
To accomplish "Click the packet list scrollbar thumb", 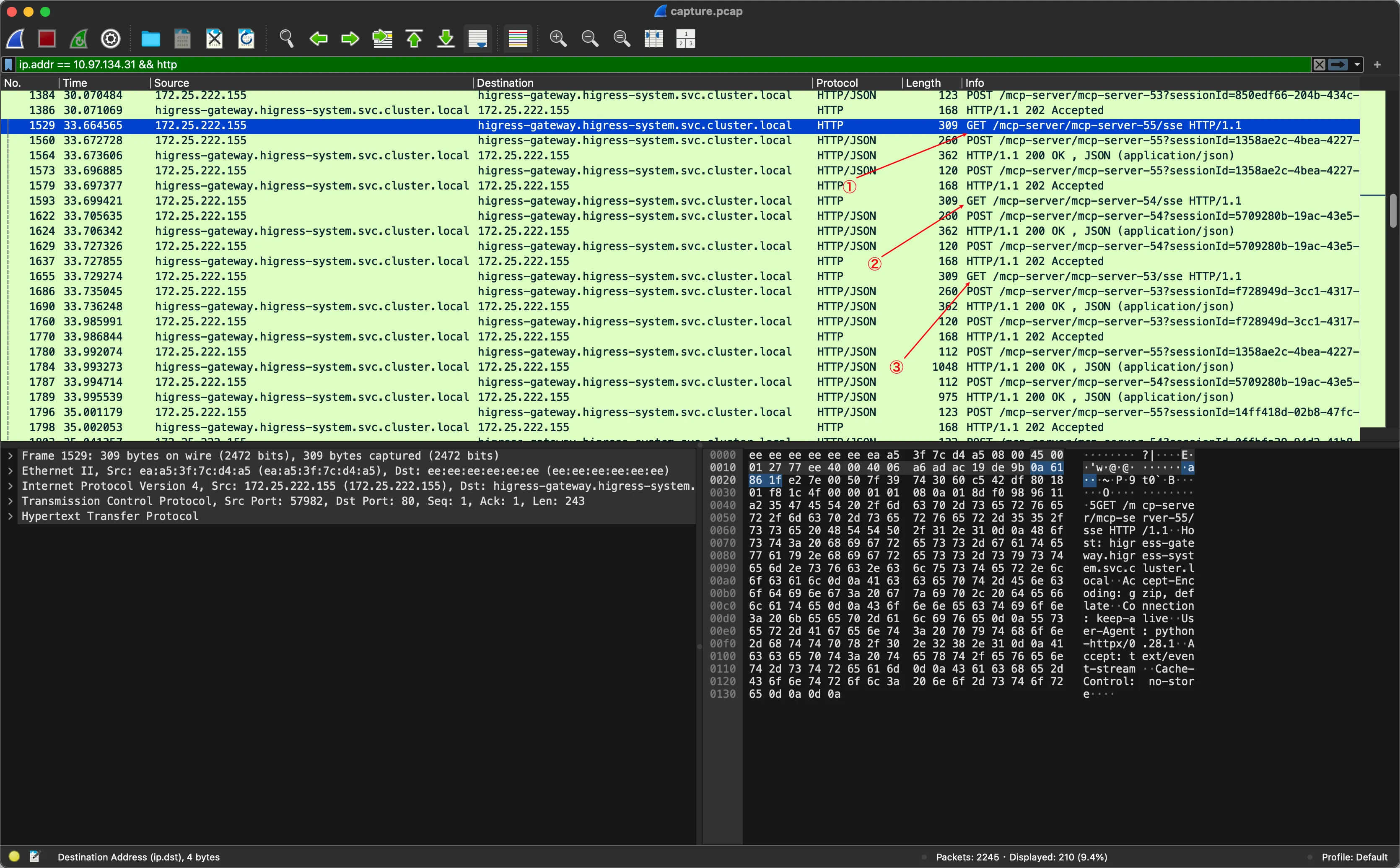I will [1392, 211].
